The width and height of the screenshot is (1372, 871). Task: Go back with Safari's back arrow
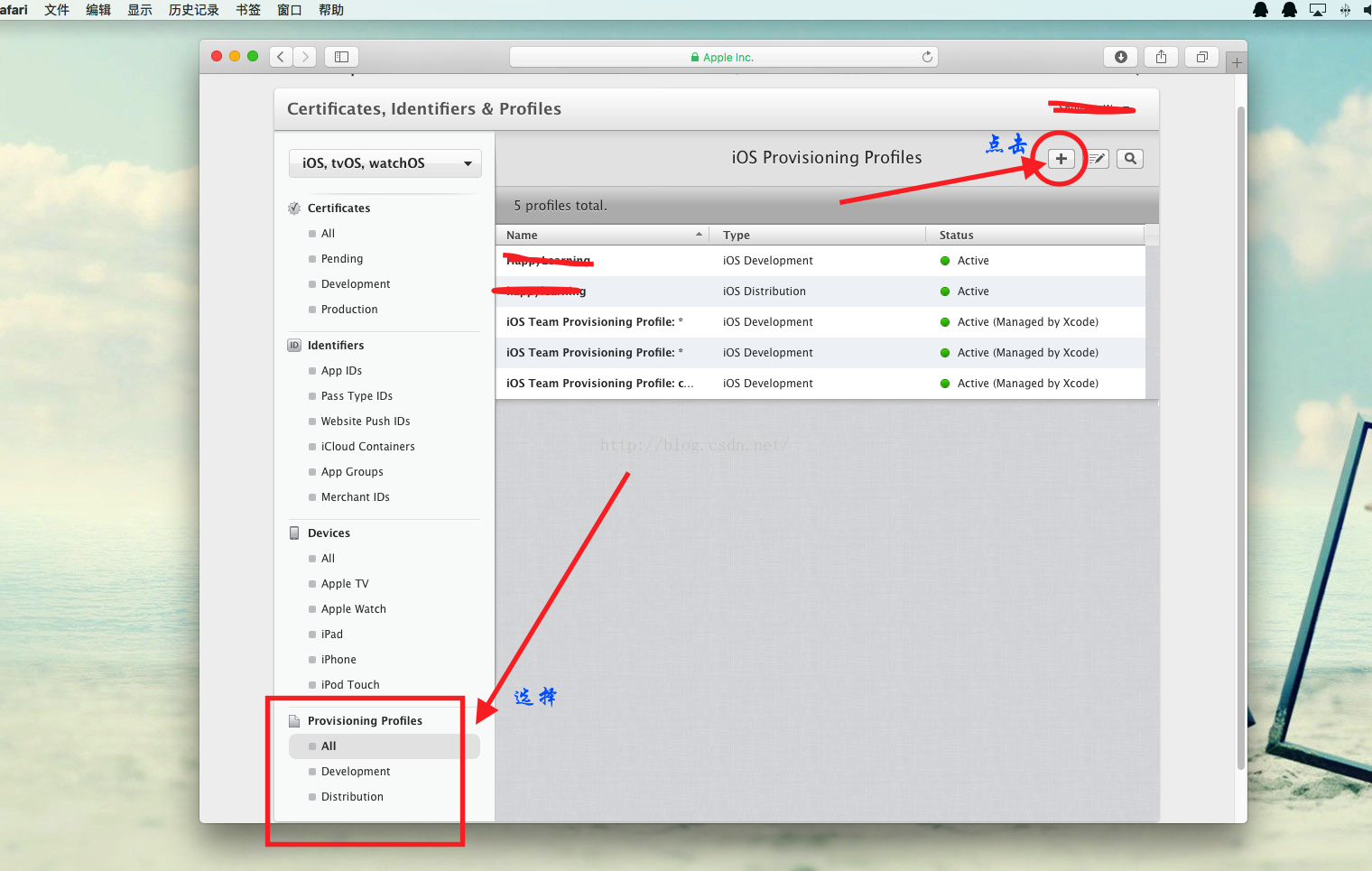(281, 57)
